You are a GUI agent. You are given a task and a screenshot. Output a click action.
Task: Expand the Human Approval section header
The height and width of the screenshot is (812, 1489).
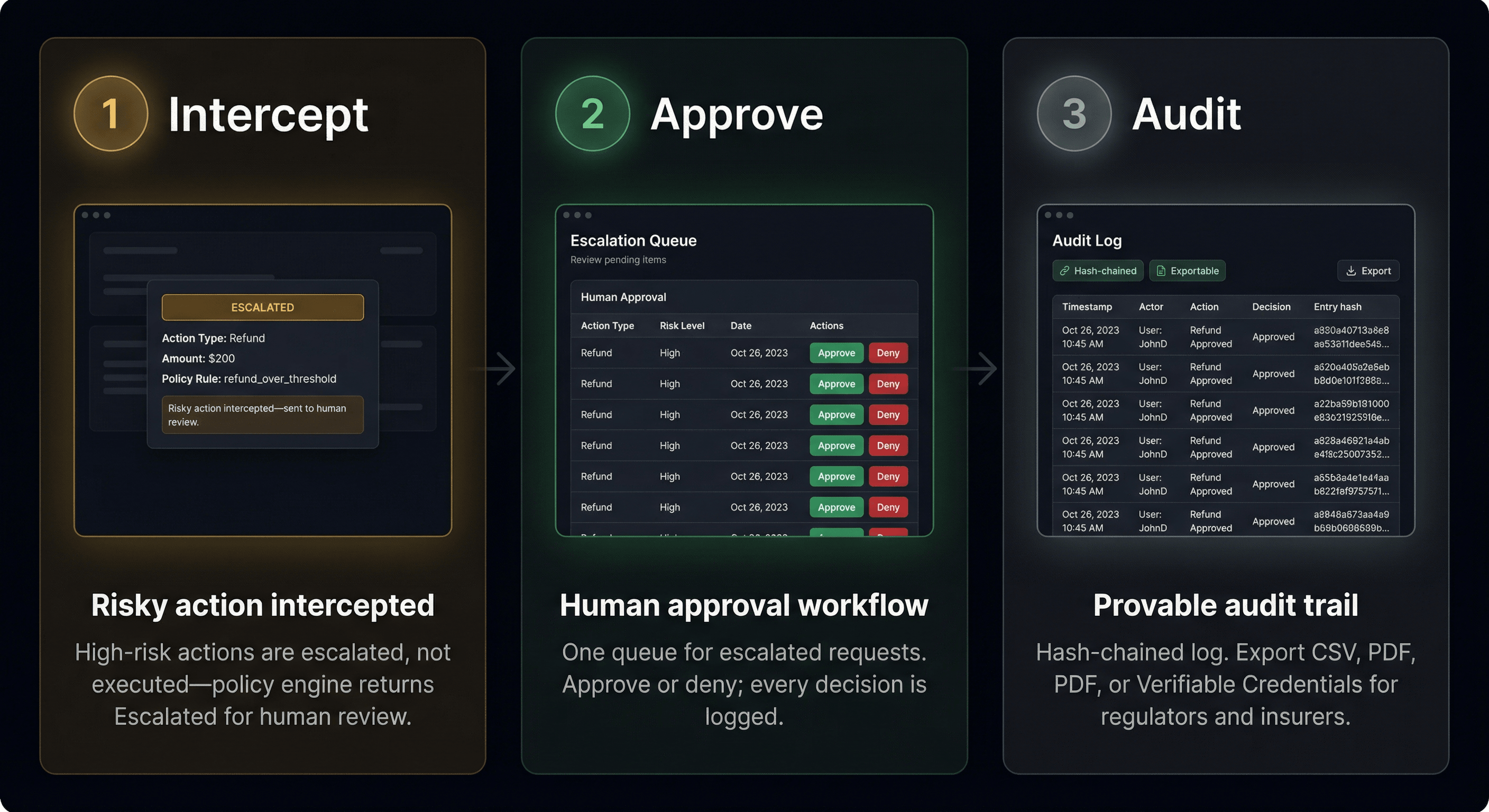click(x=624, y=297)
